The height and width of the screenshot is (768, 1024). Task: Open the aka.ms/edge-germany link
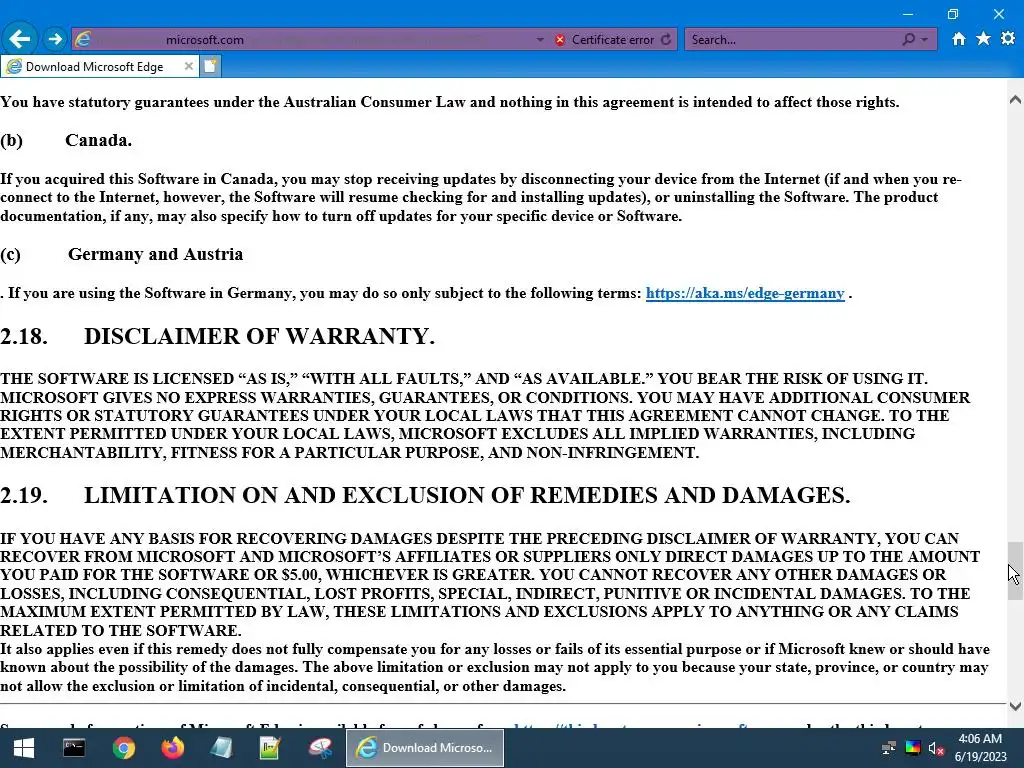745,293
